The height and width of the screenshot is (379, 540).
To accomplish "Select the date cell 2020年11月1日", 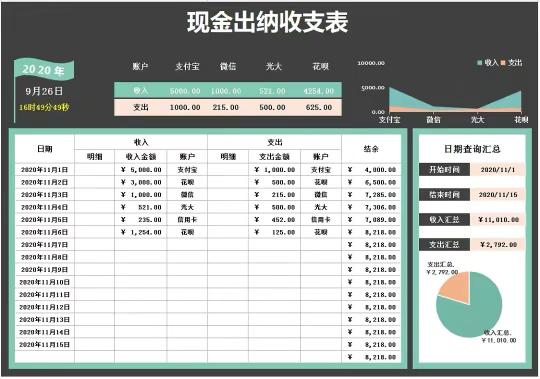I will click(x=45, y=170).
